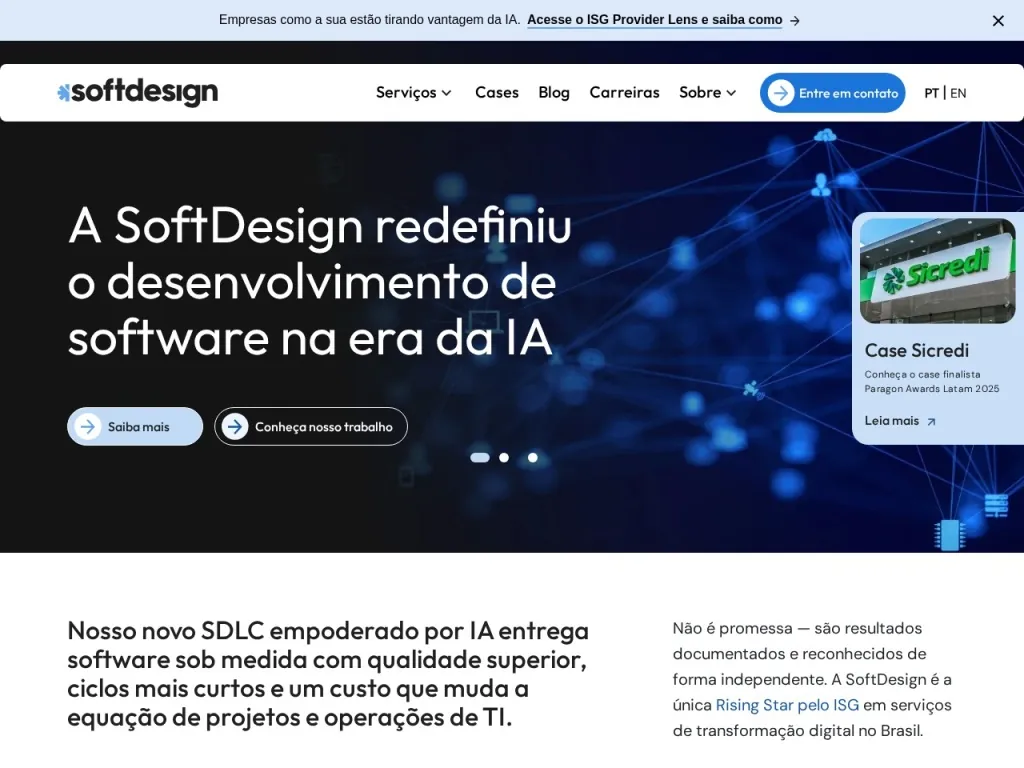Screen dimensions: 1024x768
Task: Click the Entre em contato button
Action: click(832, 93)
